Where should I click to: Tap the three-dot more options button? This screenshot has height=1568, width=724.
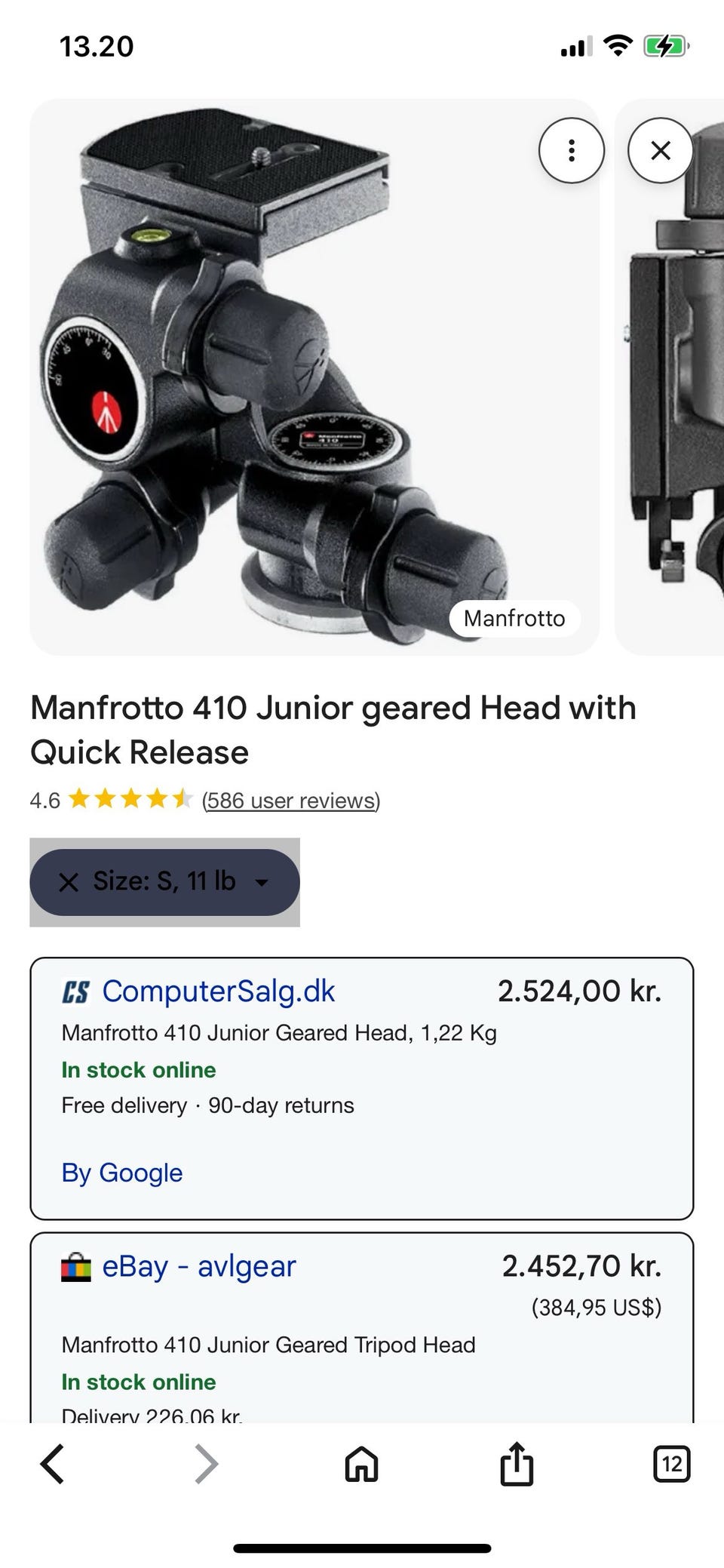(x=571, y=151)
